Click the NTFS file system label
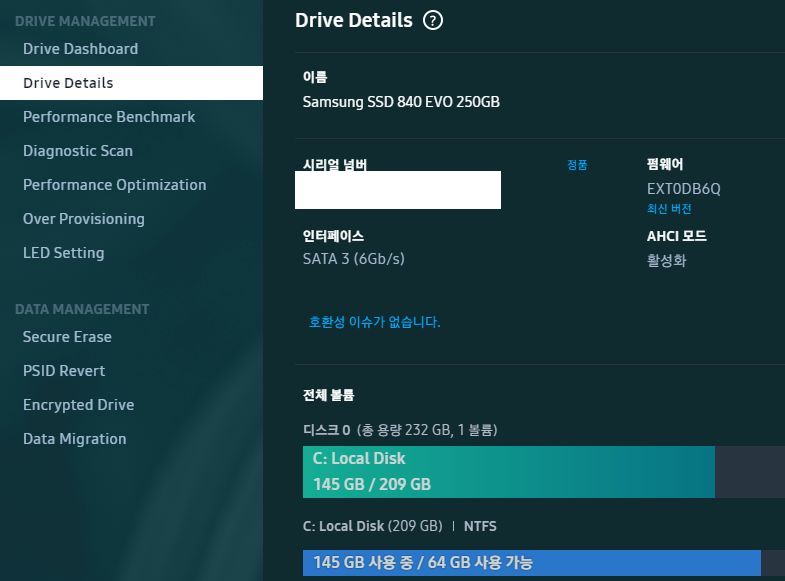Screen dimensions: 785x581 pos(480,526)
